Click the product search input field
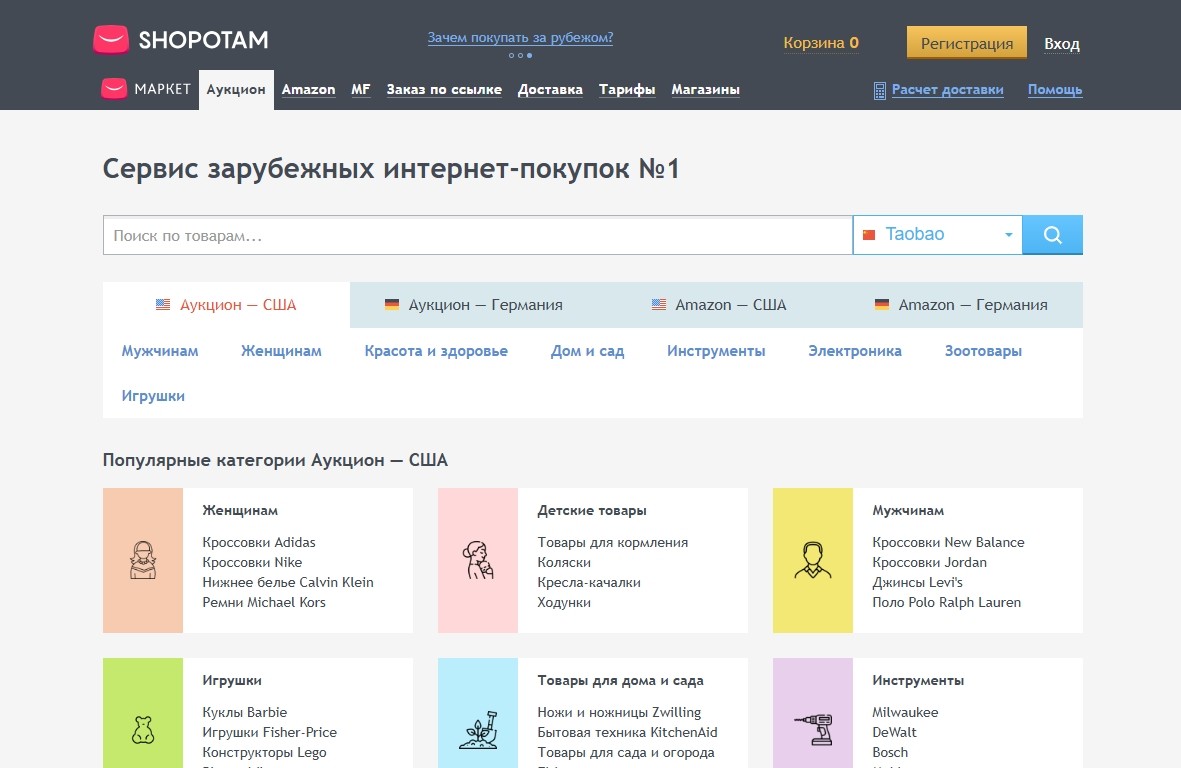 [x=478, y=235]
